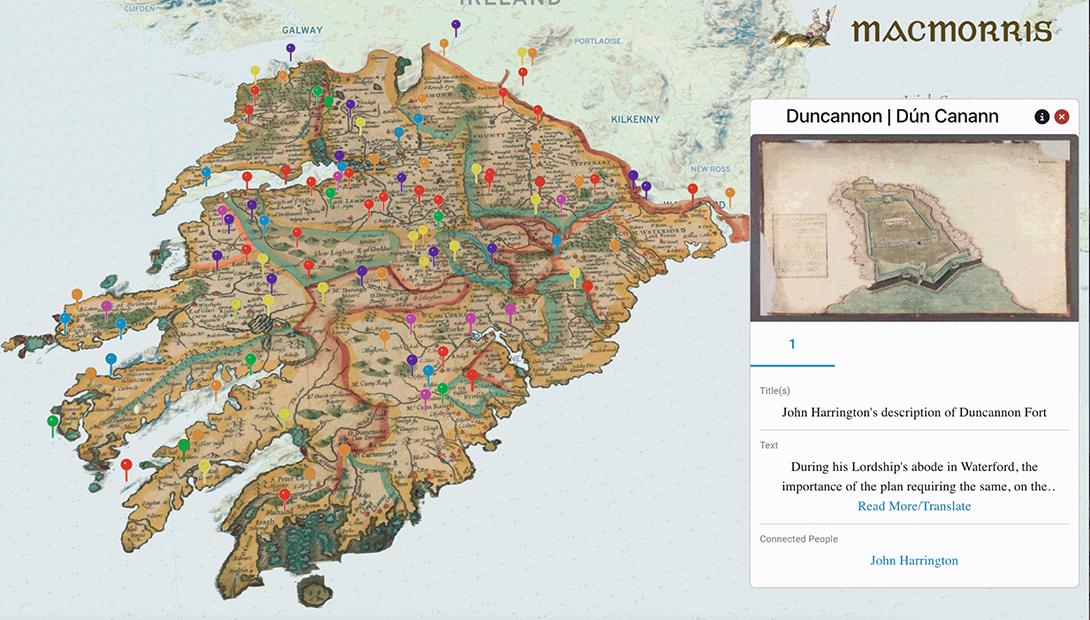Click the MACMORRIS site logo text
The height and width of the screenshot is (620, 1090).
952,31
